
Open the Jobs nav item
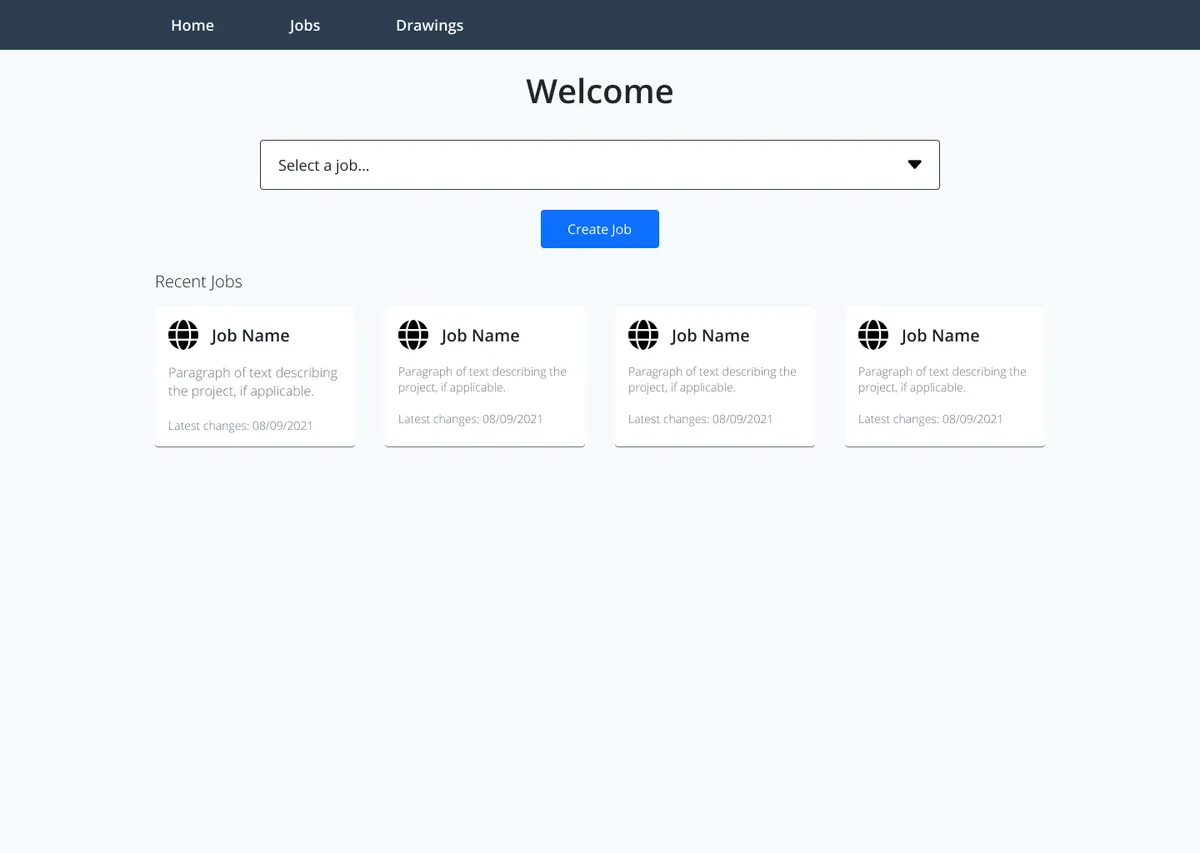[305, 25]
